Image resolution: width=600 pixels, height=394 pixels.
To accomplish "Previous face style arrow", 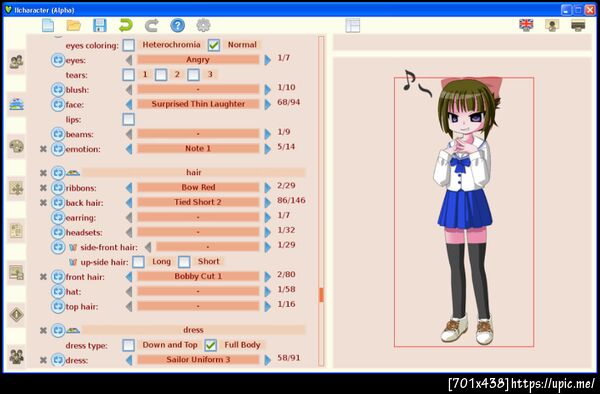I will click(x=129, y=104).
